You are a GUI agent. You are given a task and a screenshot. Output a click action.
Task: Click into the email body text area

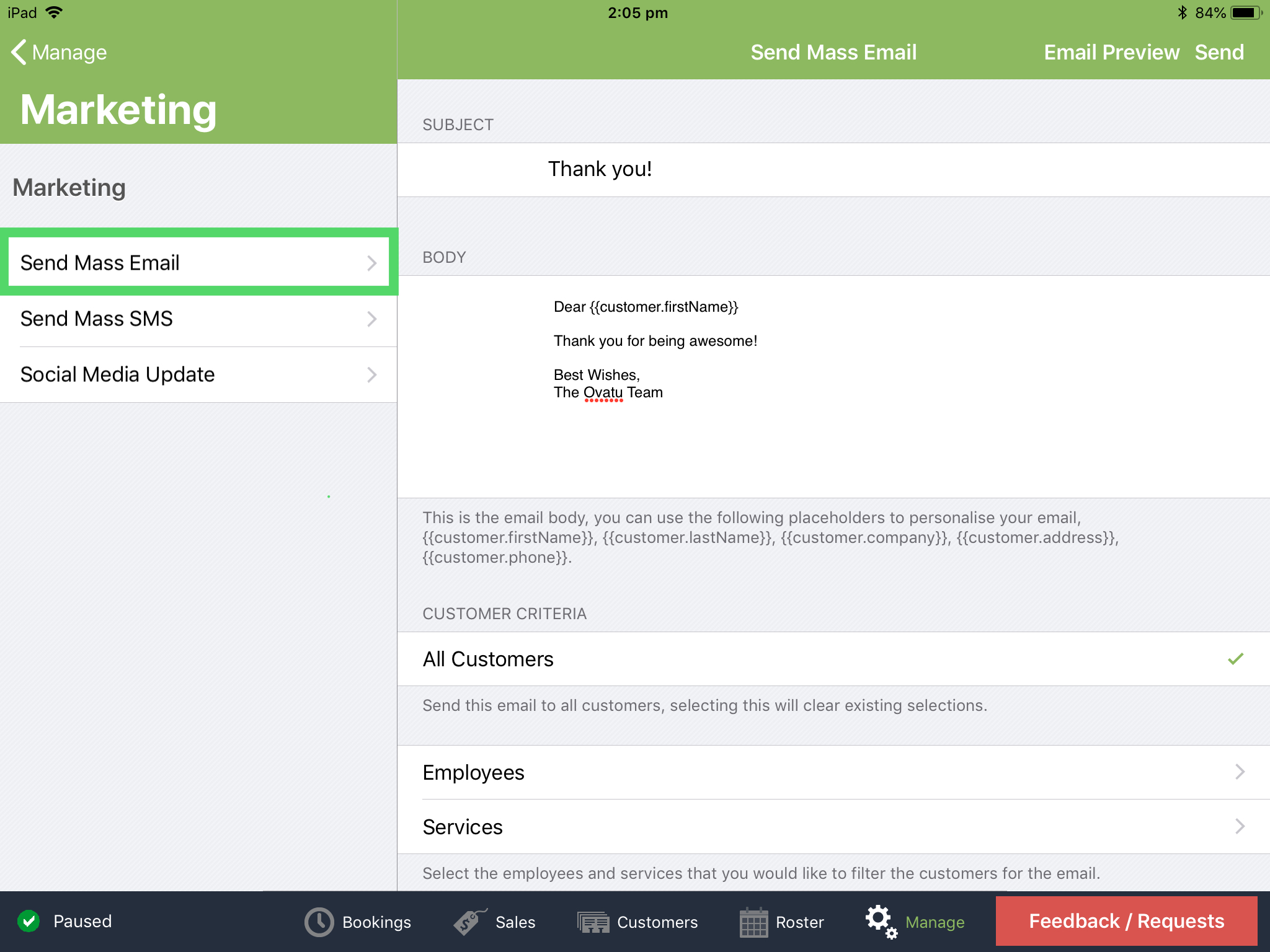tap(833, 387)
